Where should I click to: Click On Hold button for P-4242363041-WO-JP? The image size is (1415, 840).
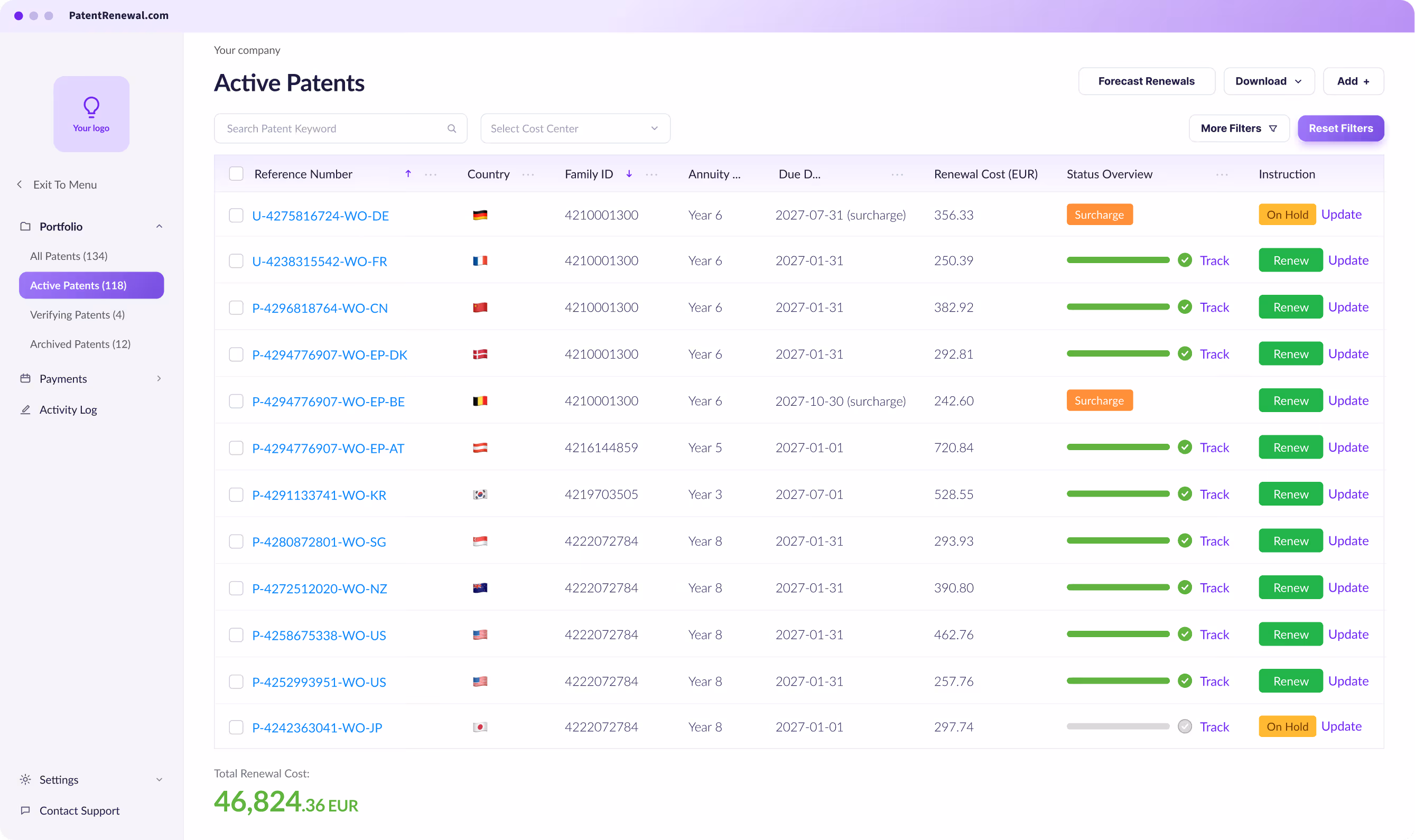(1287, 726)
